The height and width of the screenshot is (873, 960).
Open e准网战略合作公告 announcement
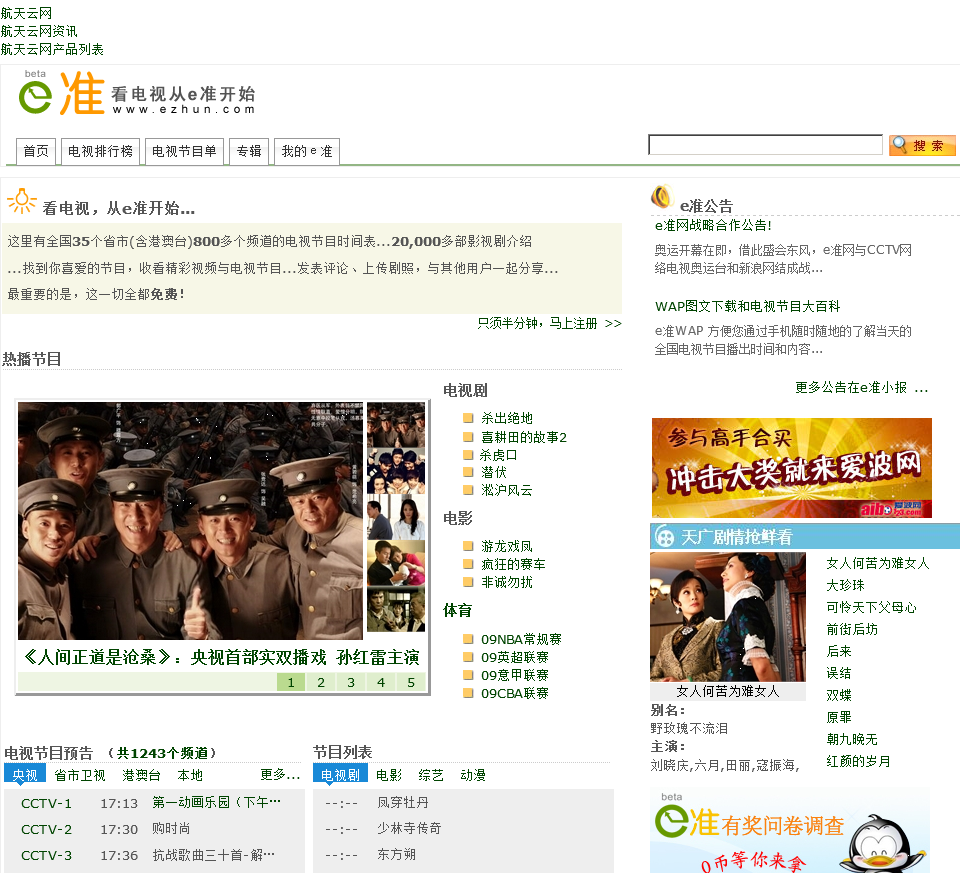click(713, 225)
